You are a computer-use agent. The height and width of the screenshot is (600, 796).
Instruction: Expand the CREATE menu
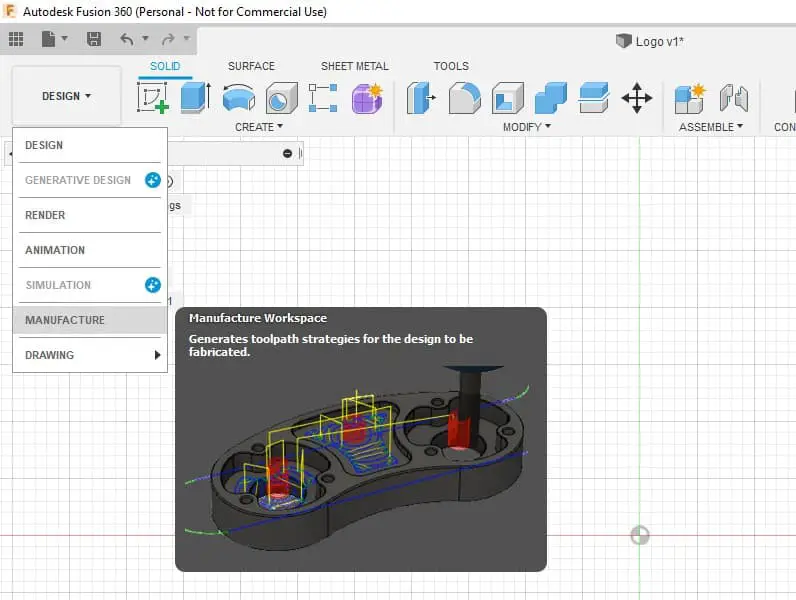pyautogui.click(x=259, y=127)
